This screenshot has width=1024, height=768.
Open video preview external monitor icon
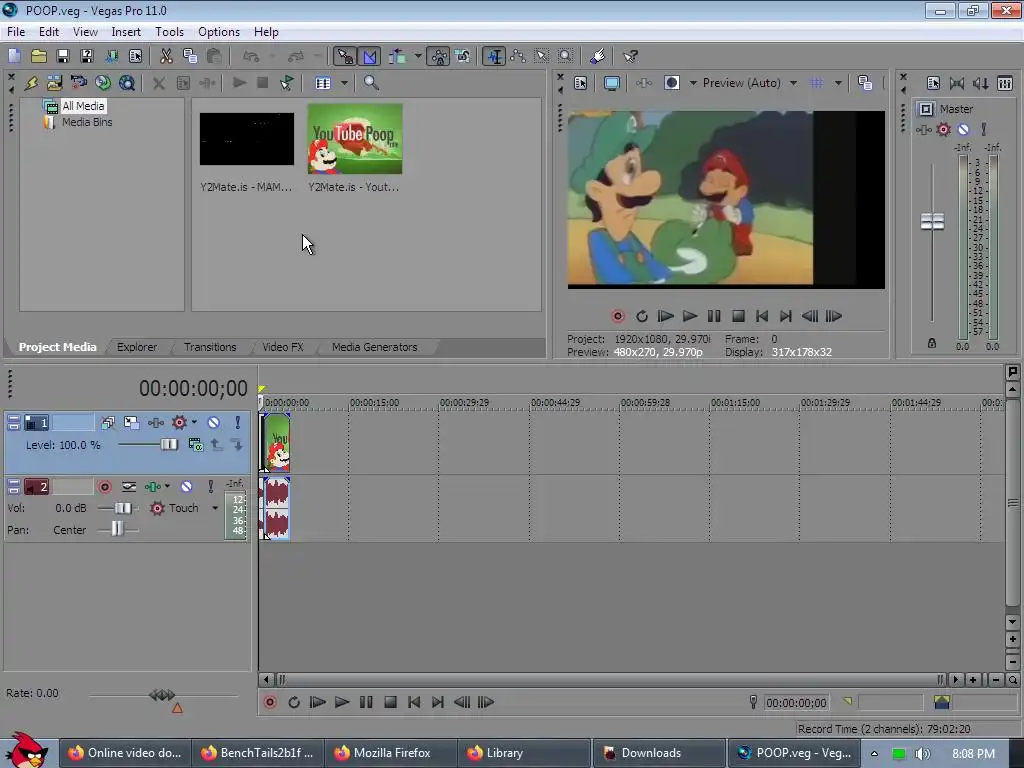[612, 83]
